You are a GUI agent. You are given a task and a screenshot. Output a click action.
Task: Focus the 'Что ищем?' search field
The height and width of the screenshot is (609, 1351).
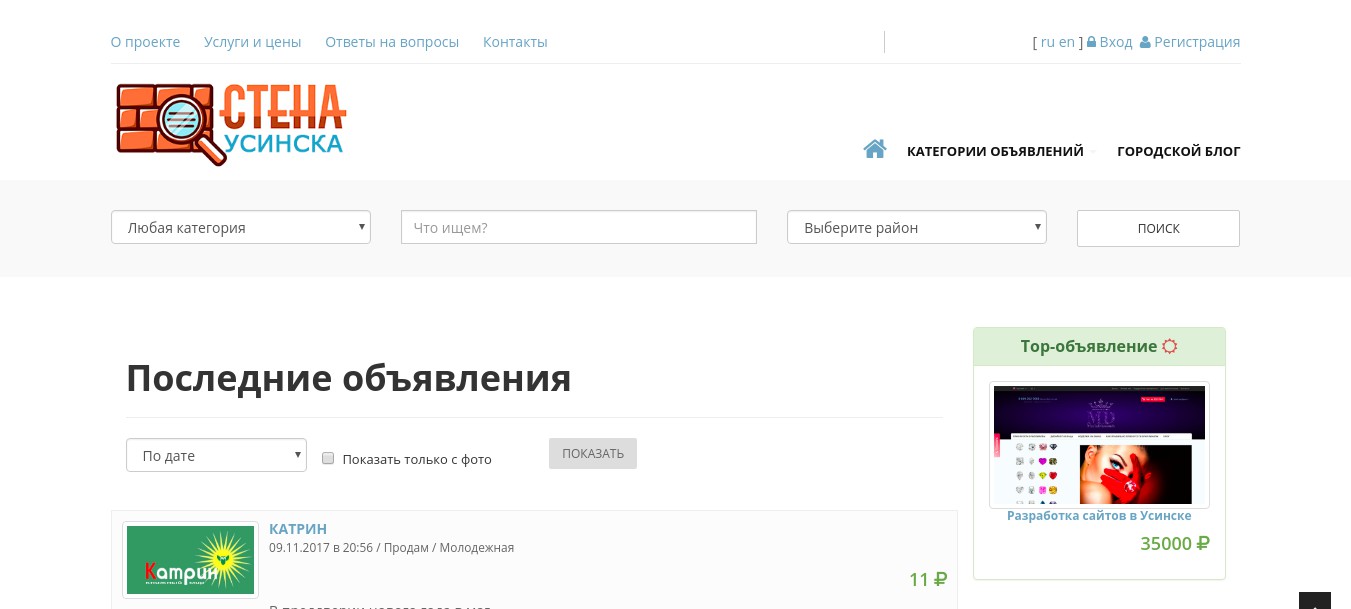[x=579, y=227]
